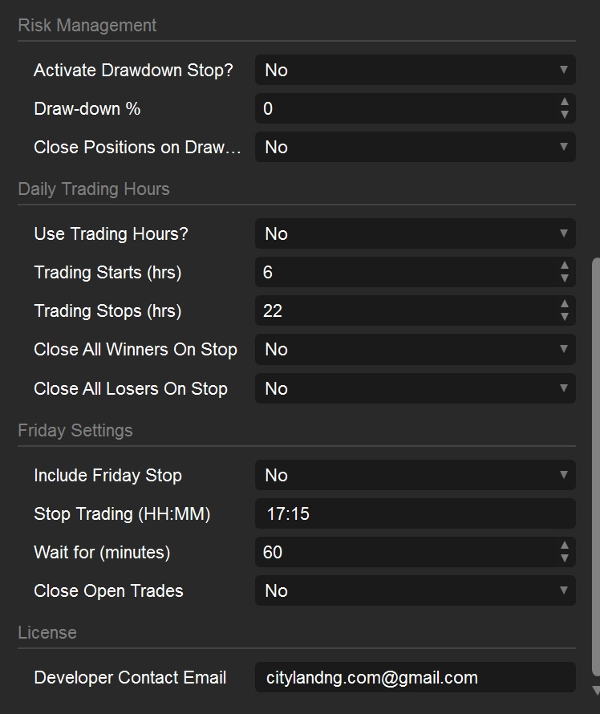Expand the Include Friday Stop dropdown

click(x=415, y=475)
